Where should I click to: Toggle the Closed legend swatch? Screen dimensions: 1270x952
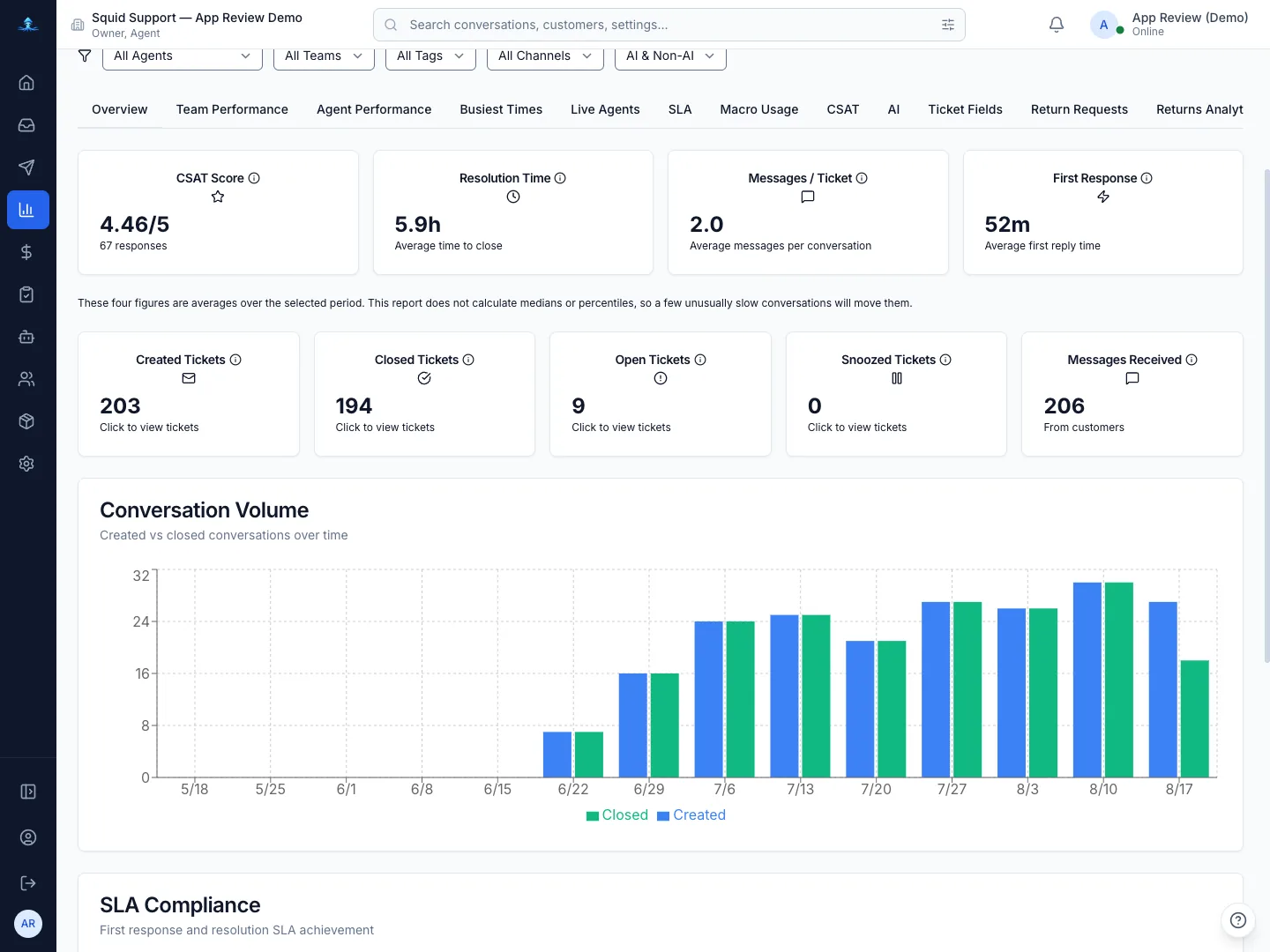[x=593, y=816]
